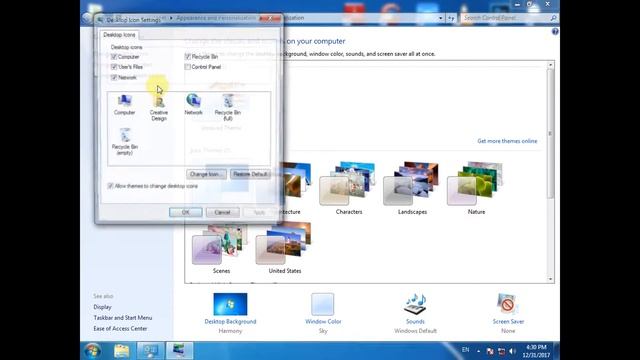Open File Explorer from taskbar
Viewport: 640px width, 360px height.
pos(121,351)
